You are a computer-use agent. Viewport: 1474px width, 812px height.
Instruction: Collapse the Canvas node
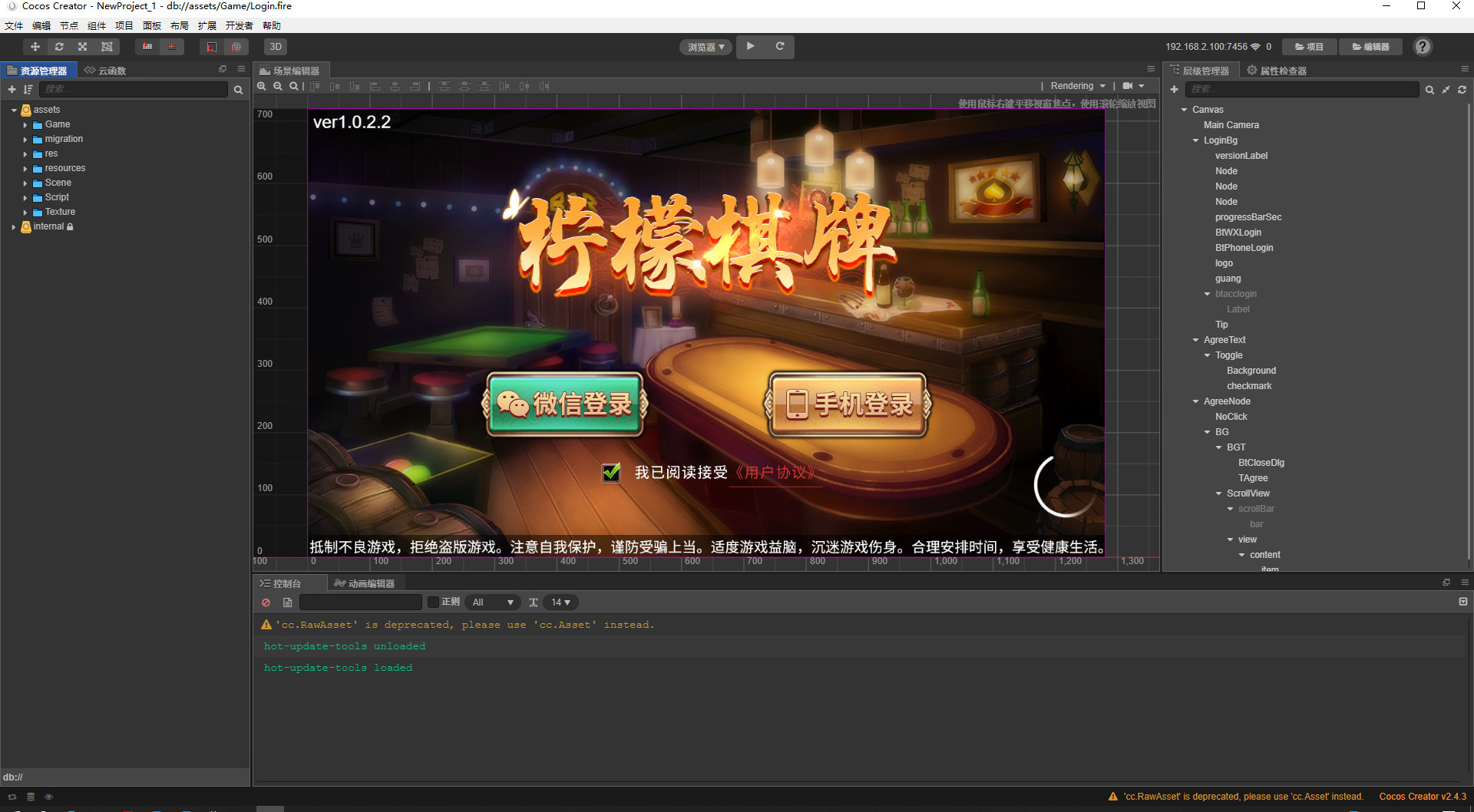(1184, 110)
